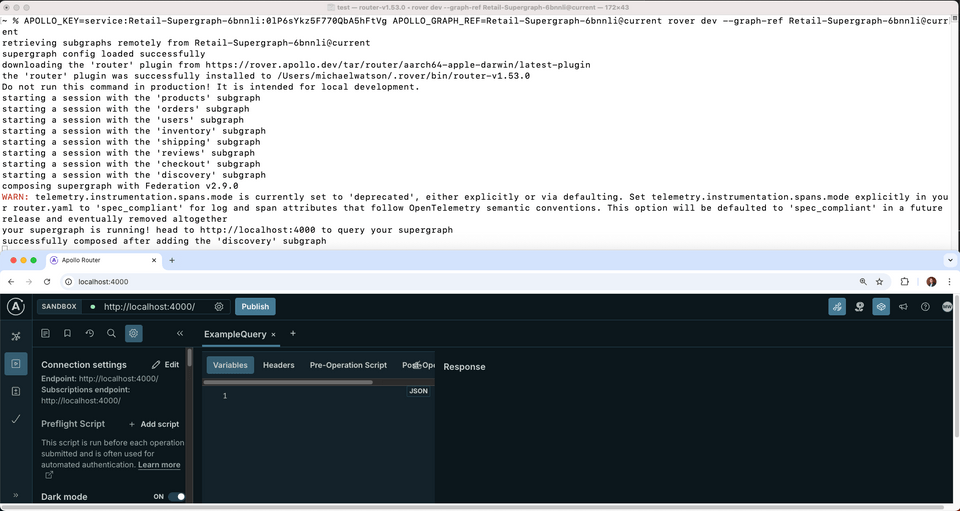Click the settings panel vertical scrollbar
Screen dimensions: 960x511
pyautogui.click(x=190, y=357)
